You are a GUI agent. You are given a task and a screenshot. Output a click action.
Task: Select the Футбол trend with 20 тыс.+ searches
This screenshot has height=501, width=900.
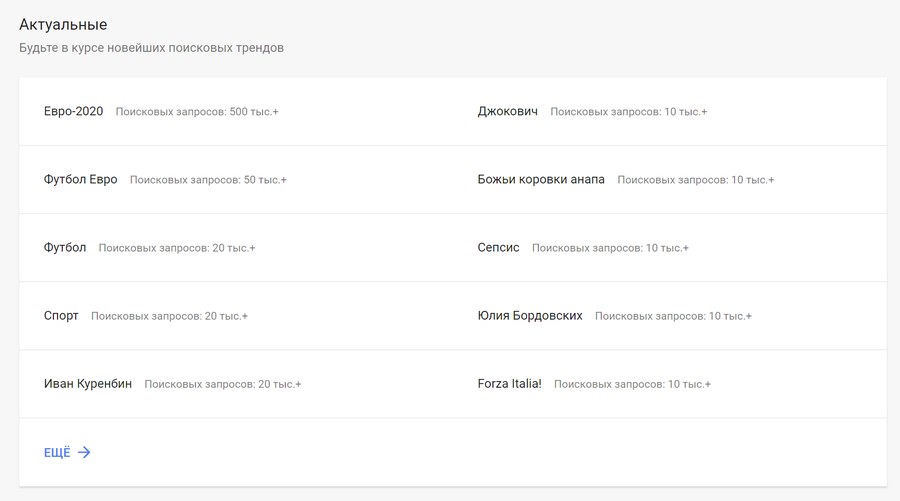coord(65,247)
